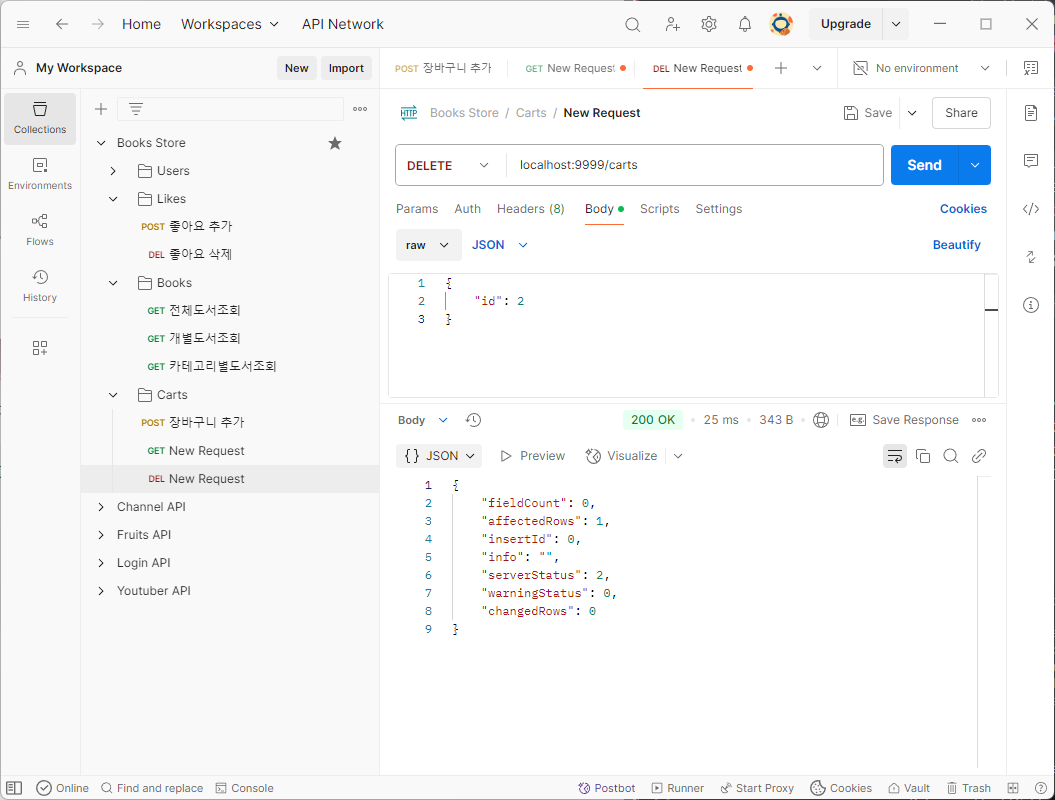Open environment quick look icon at top right
Viewport: 1055px width, 800px height.
pos(1031,68)
